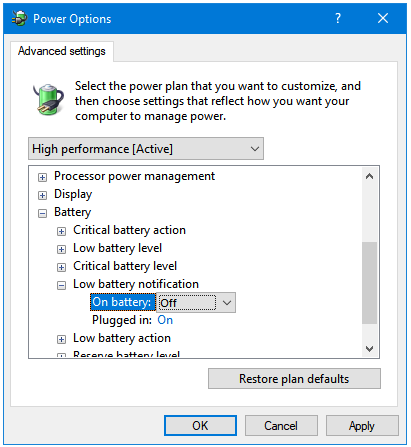Click the Apply button
This screenshot has width=411, height=447.
362,426
